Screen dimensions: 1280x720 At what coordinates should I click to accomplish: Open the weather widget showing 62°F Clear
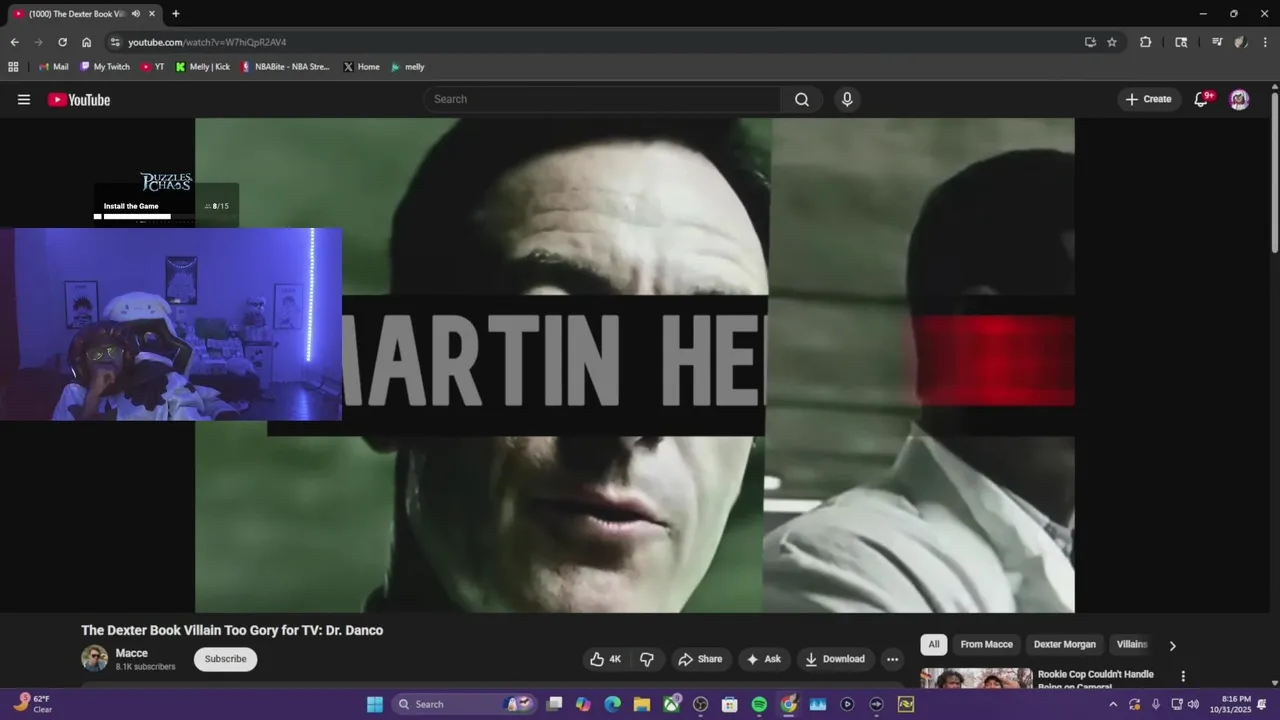(33, 704)
